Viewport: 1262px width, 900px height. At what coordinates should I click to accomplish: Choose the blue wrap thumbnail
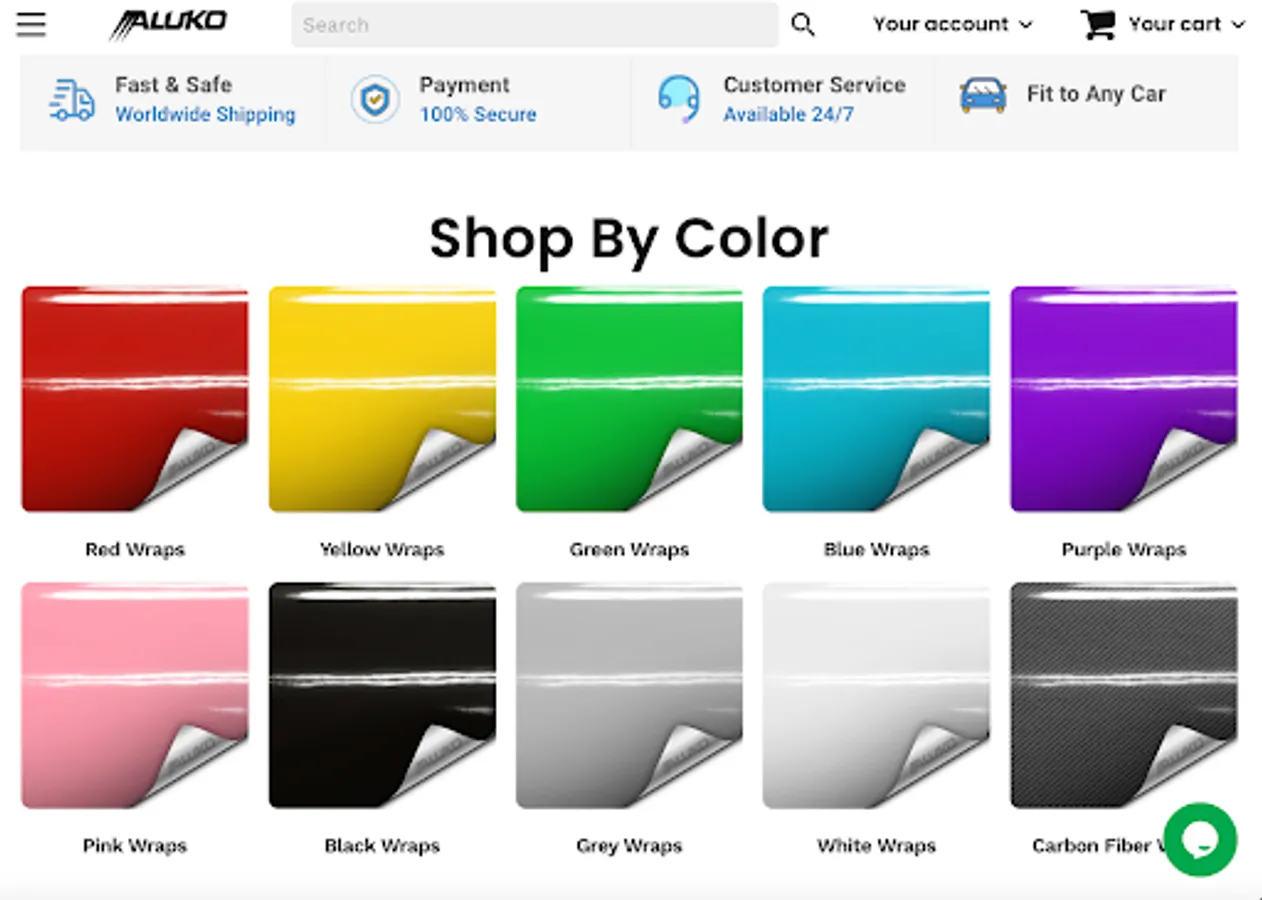click(876, 399)
